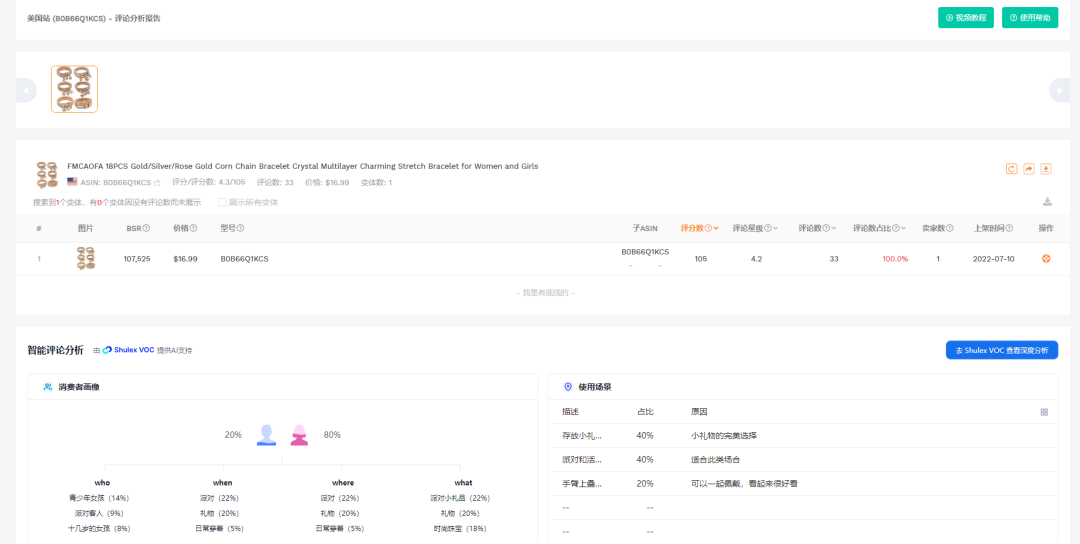Click the $16.99 price cell in table
Viewport: 1080px width, 544px height.
185,259
